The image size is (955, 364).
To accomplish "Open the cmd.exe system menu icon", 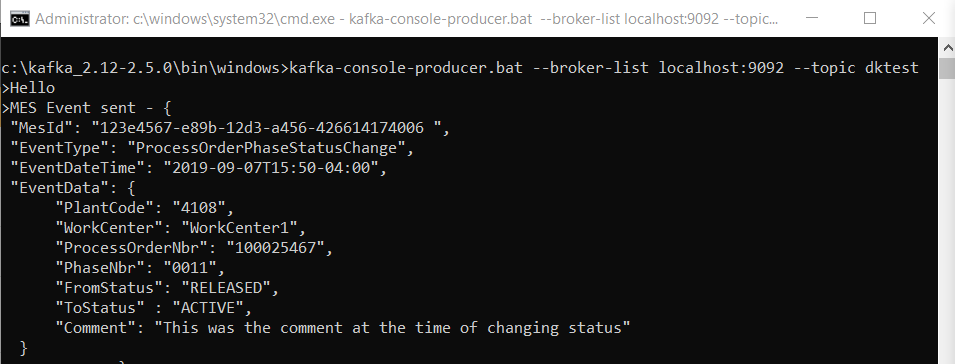I will pyautogui.click(x=20, y=19).
